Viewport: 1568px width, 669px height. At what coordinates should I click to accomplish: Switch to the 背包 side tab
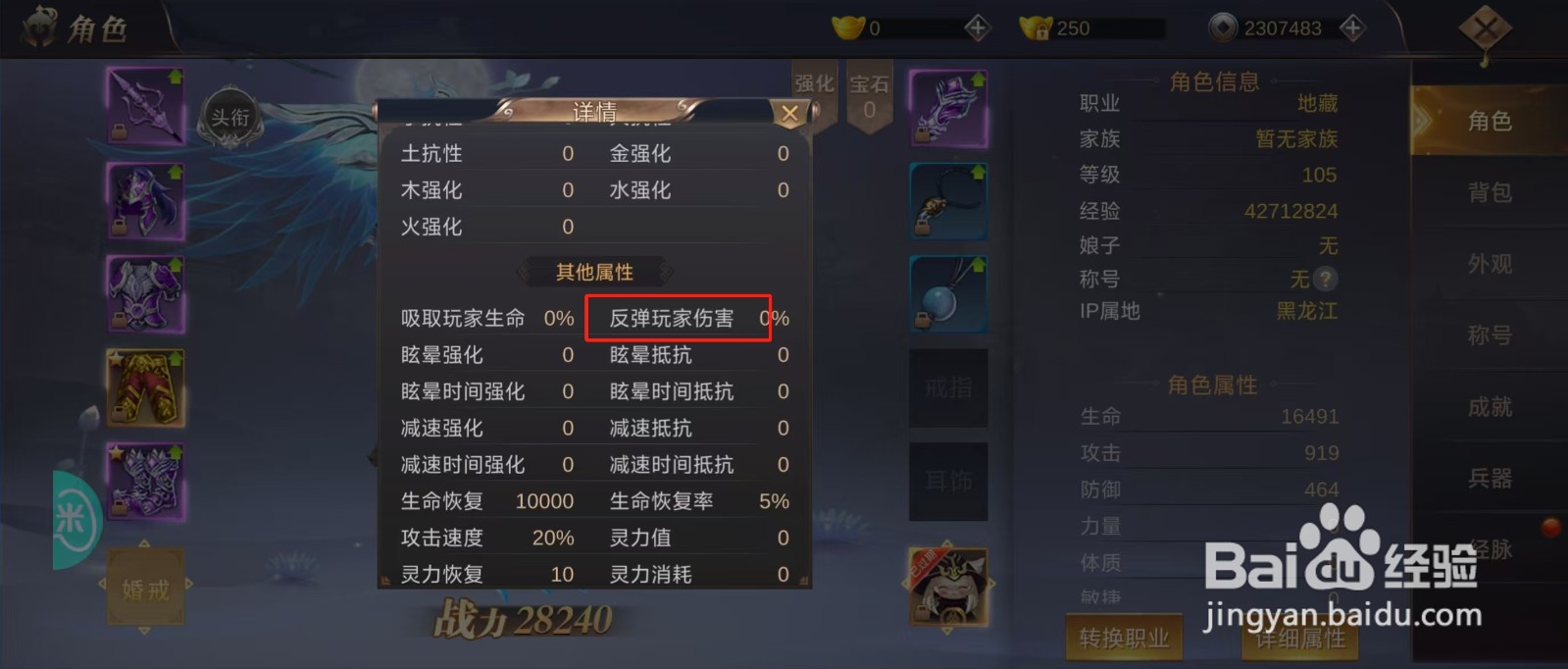pos(1490,192)
